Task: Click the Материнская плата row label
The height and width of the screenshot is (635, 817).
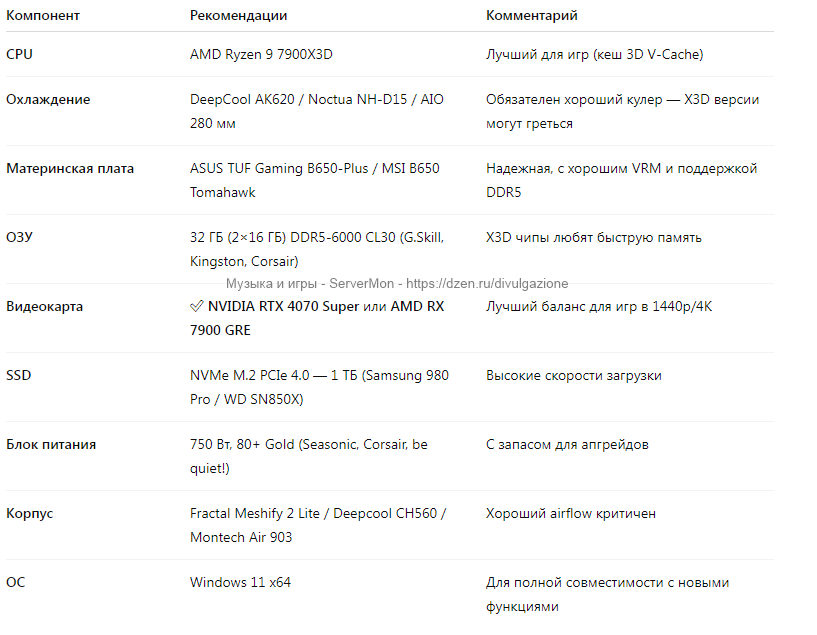Action: (70, 169)
